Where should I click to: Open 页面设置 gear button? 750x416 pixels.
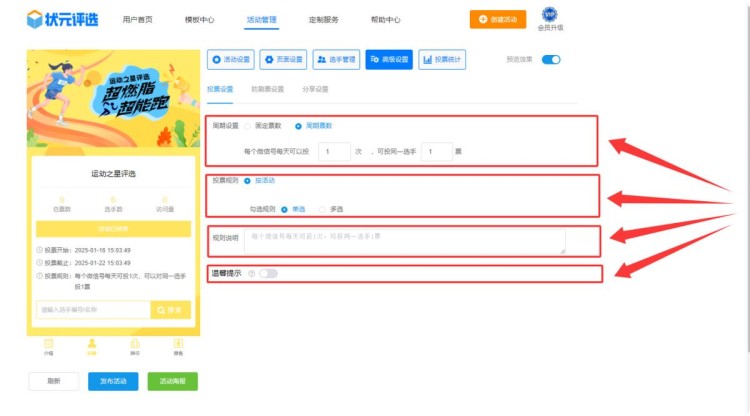point(284,60)
